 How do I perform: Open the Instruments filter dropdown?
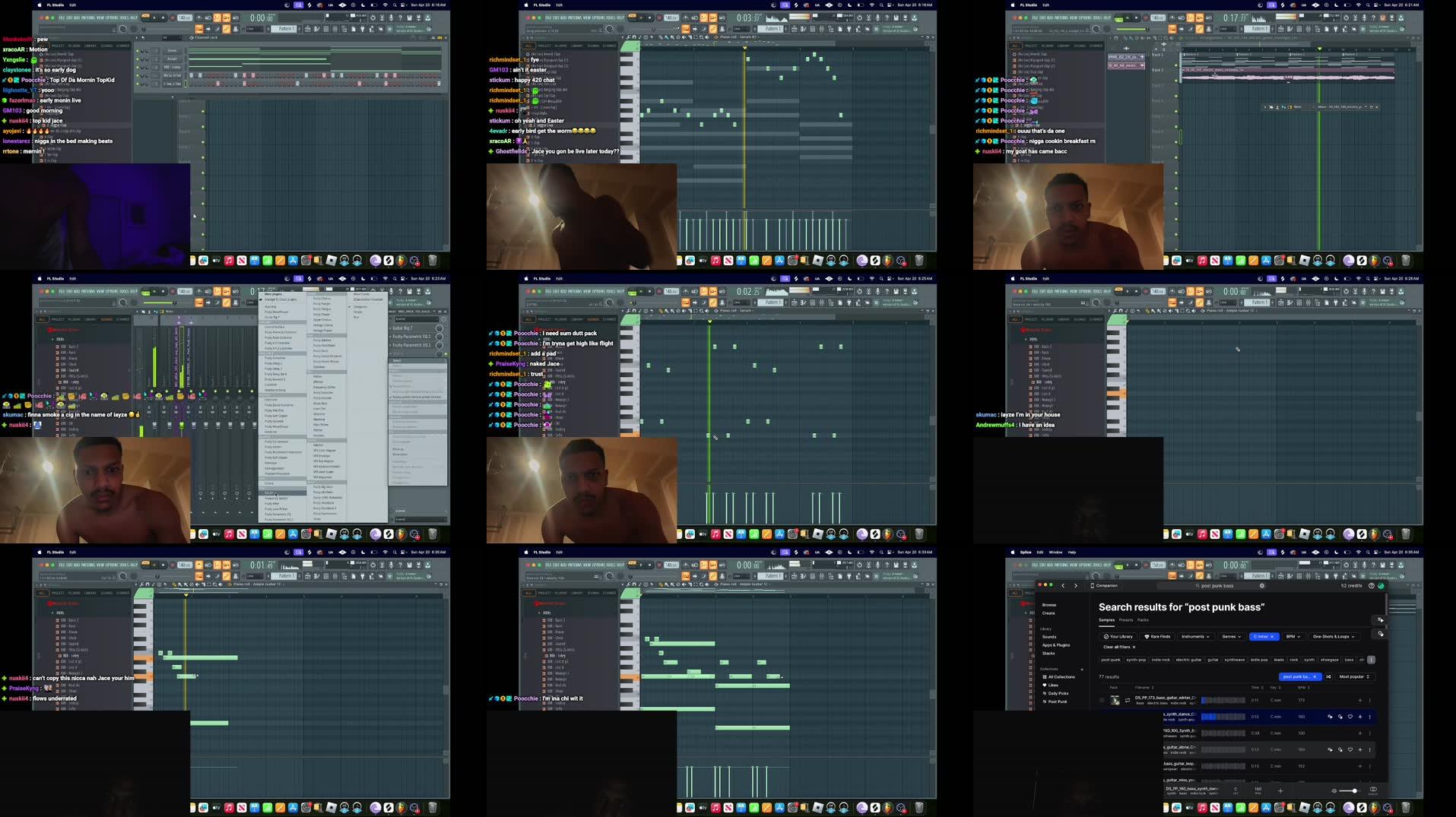tap(1196, 637)
